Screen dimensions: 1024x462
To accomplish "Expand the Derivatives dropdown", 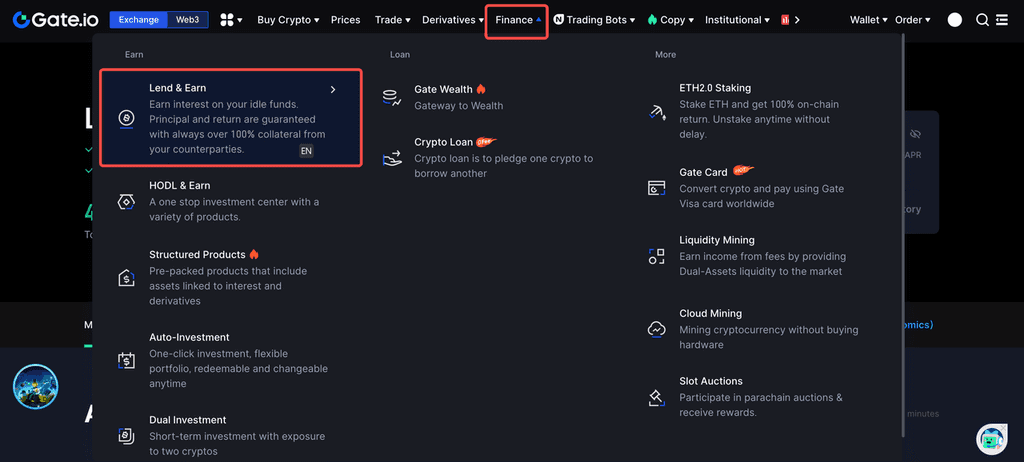I will tap(453, 20).
